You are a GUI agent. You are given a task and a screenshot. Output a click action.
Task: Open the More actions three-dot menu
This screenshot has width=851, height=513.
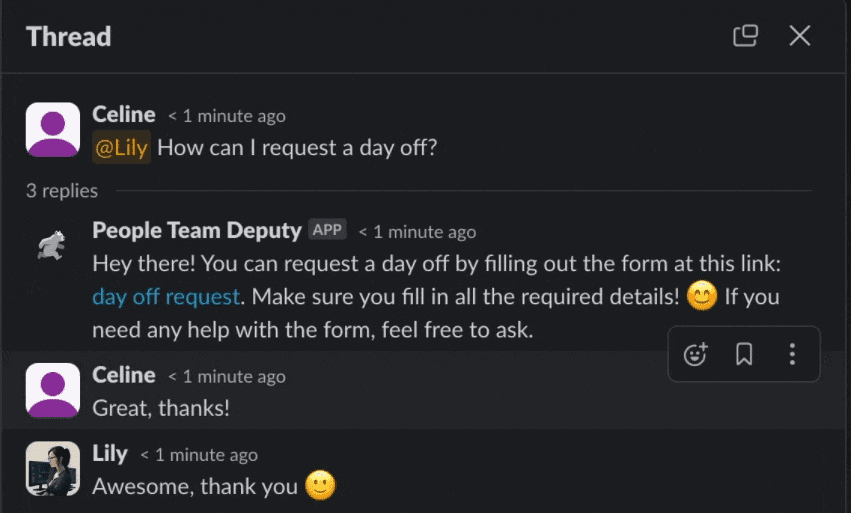coord(792,354)
